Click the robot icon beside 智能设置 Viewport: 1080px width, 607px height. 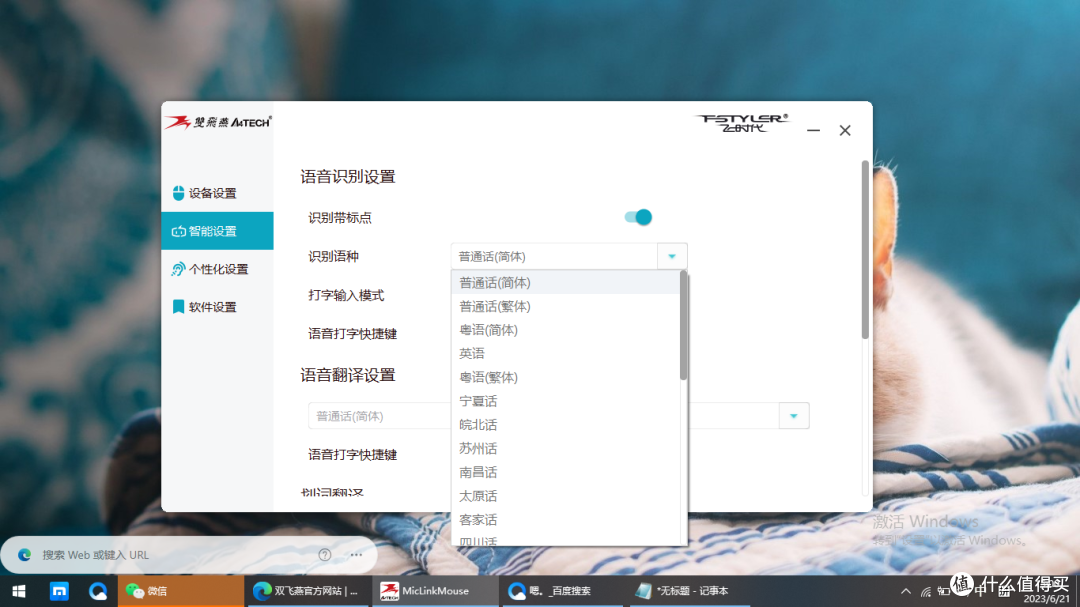click(x=178, y=232)
